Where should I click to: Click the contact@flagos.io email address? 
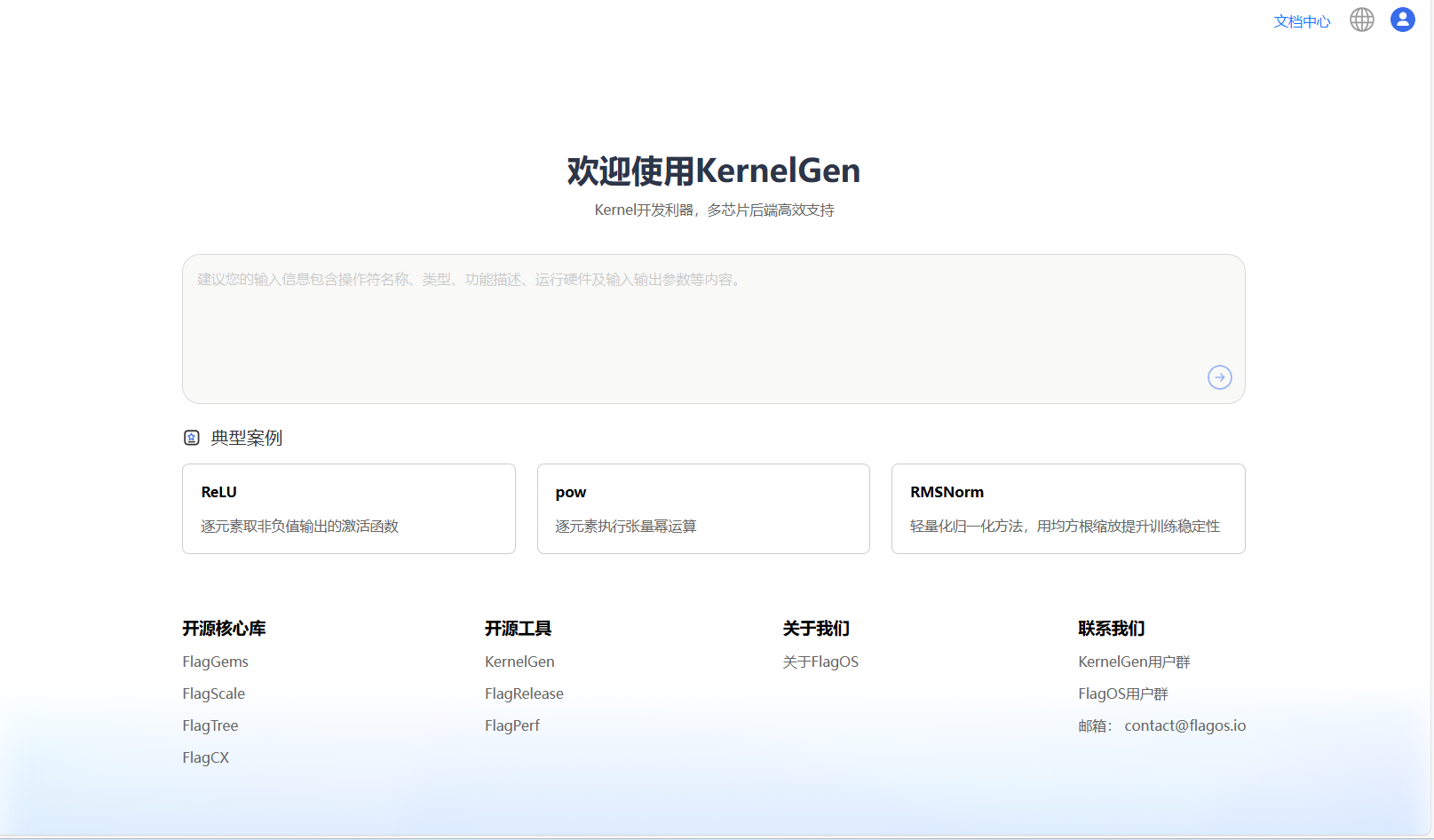point(1185,725)
